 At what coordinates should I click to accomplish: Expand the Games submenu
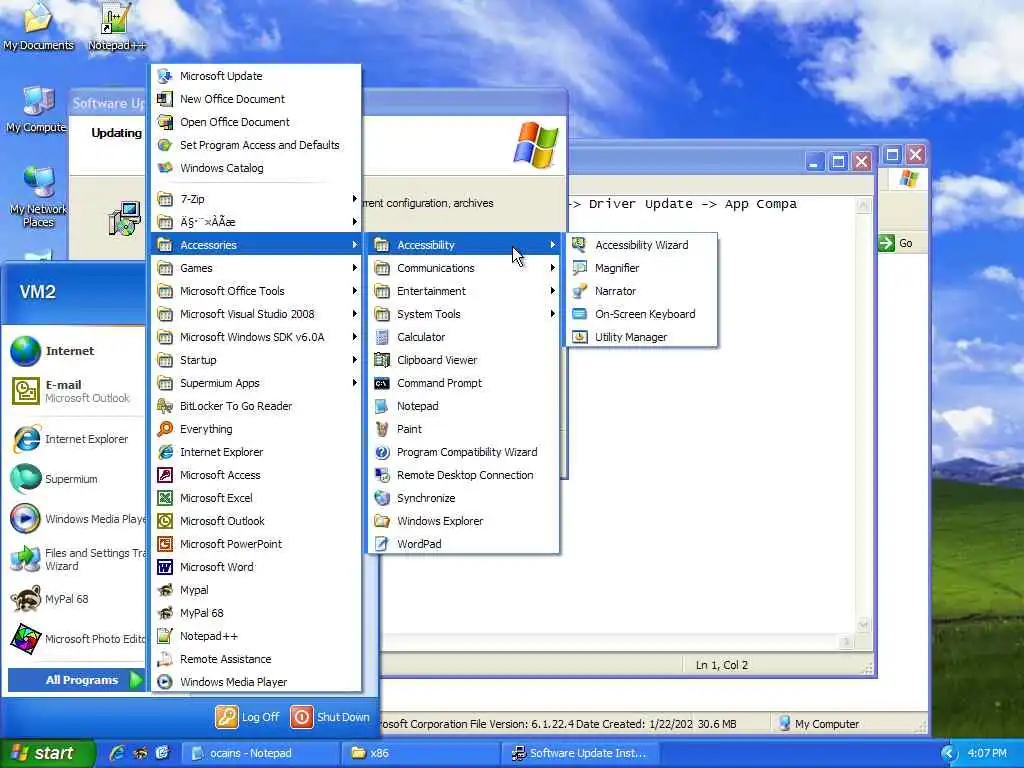257,268
